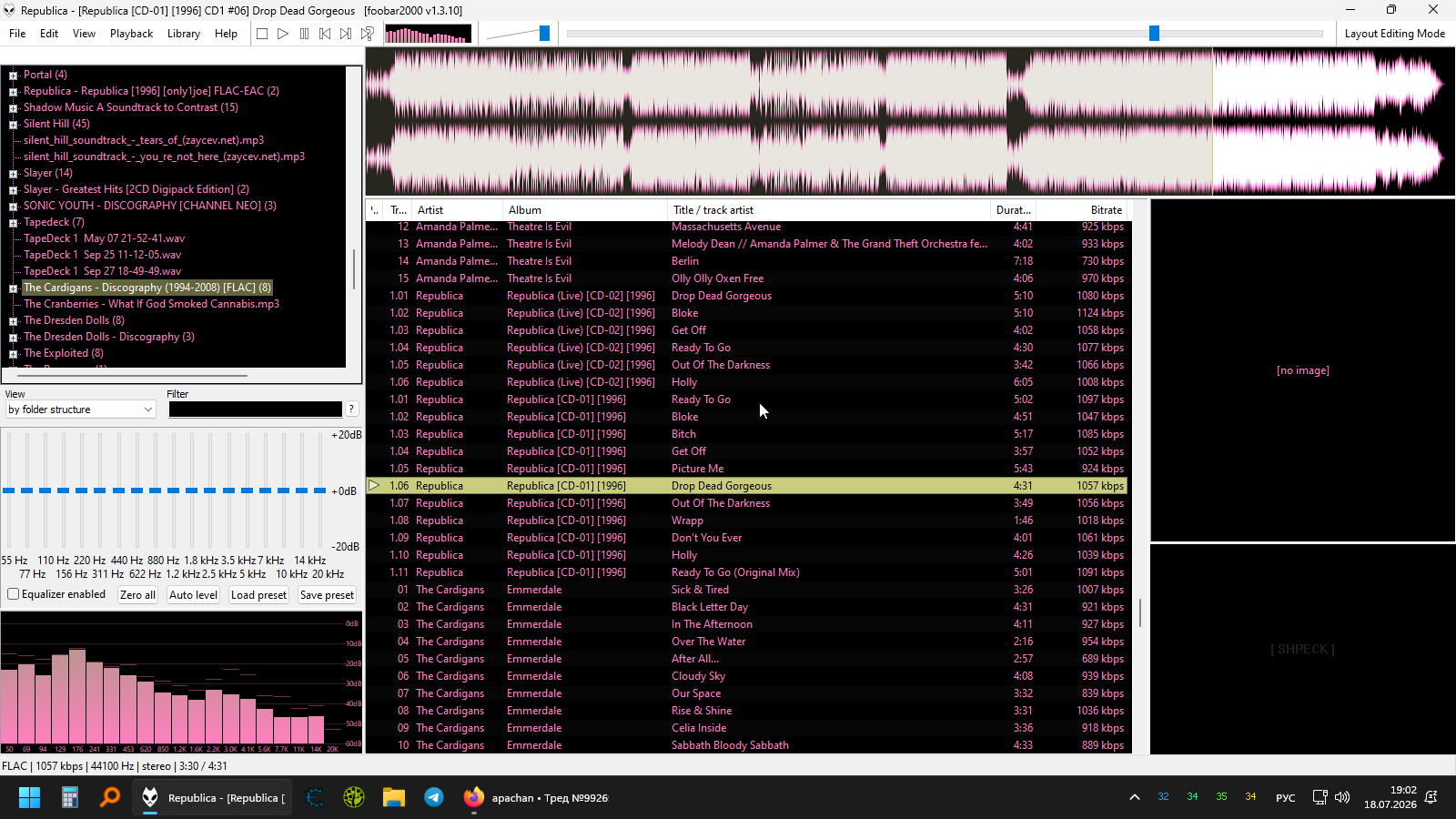This screenshot has height=819, width=1456.
Task: Click the Layout Editing Mode label
Action: [1395, 34]
